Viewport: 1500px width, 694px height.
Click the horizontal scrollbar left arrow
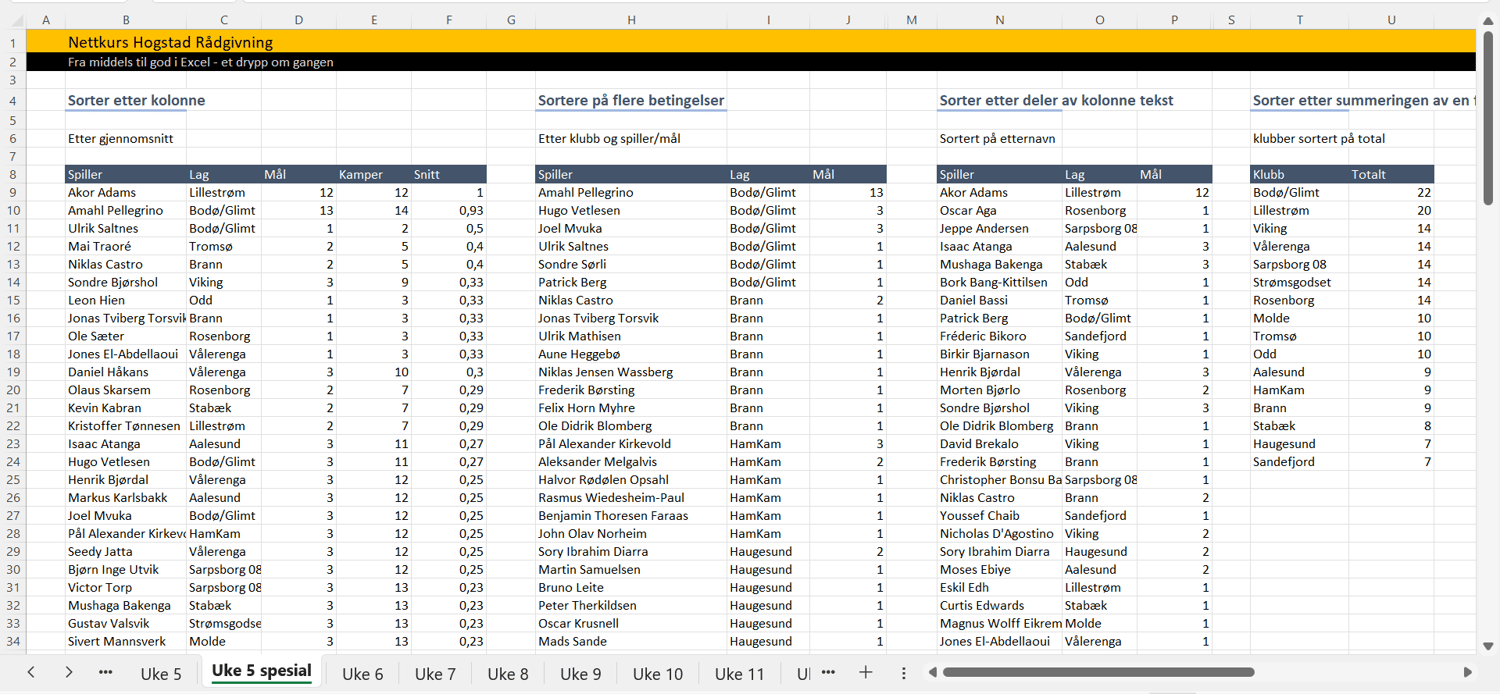[x=932, y=673]
